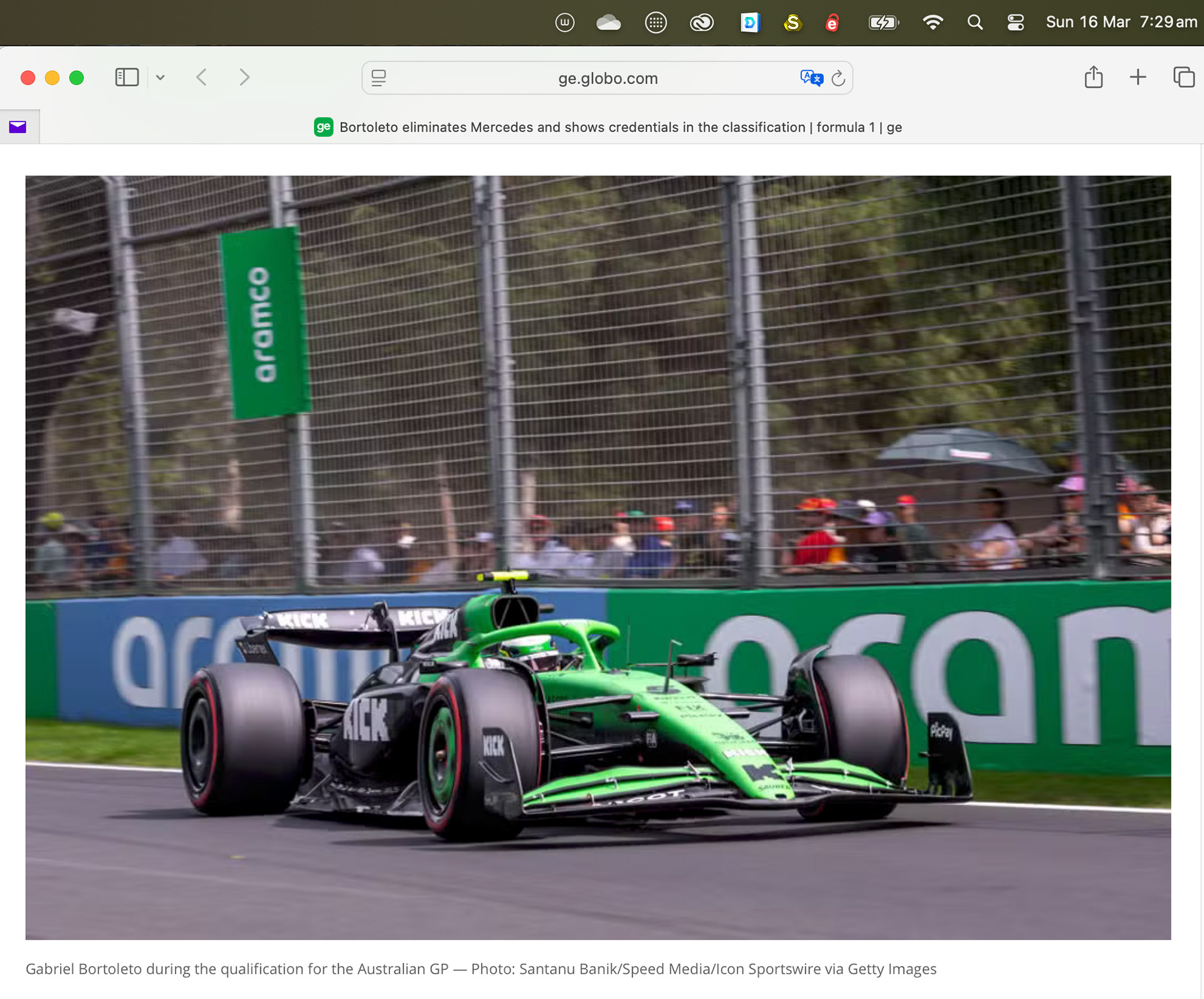The height and width of the screenshot is (999, 1204).
Task: Open the Share menu
Action: 1093,77
